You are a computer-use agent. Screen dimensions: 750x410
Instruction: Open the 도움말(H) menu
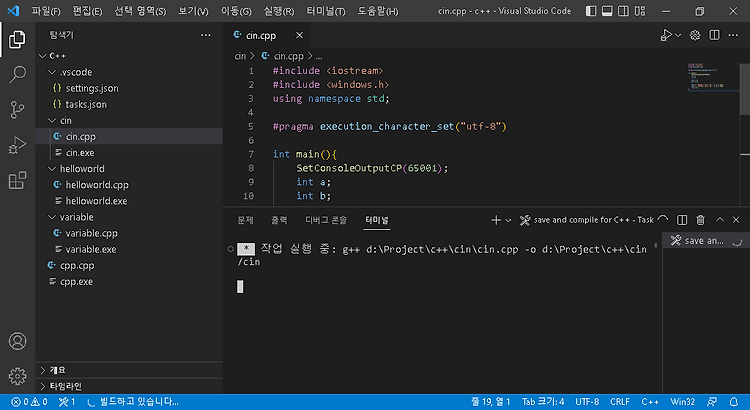[378, 11]
